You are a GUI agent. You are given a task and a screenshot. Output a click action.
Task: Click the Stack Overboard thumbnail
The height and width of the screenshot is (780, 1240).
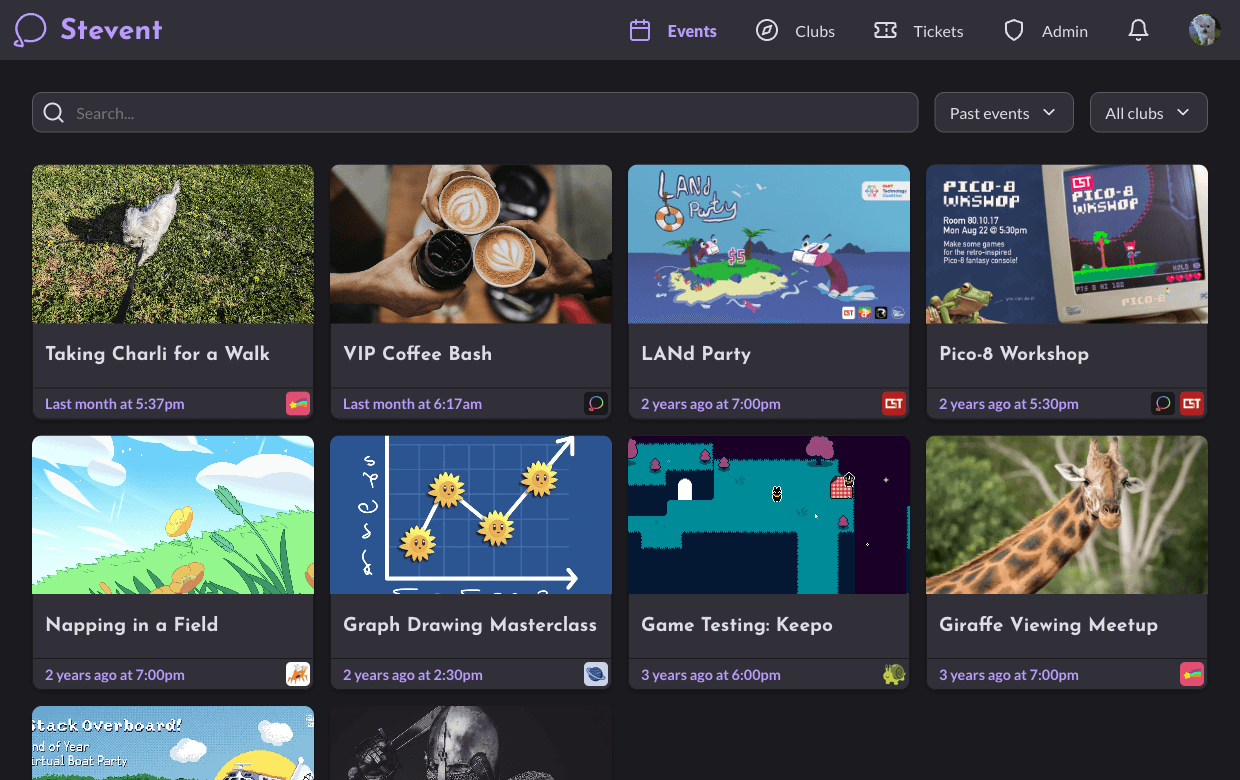173,743
